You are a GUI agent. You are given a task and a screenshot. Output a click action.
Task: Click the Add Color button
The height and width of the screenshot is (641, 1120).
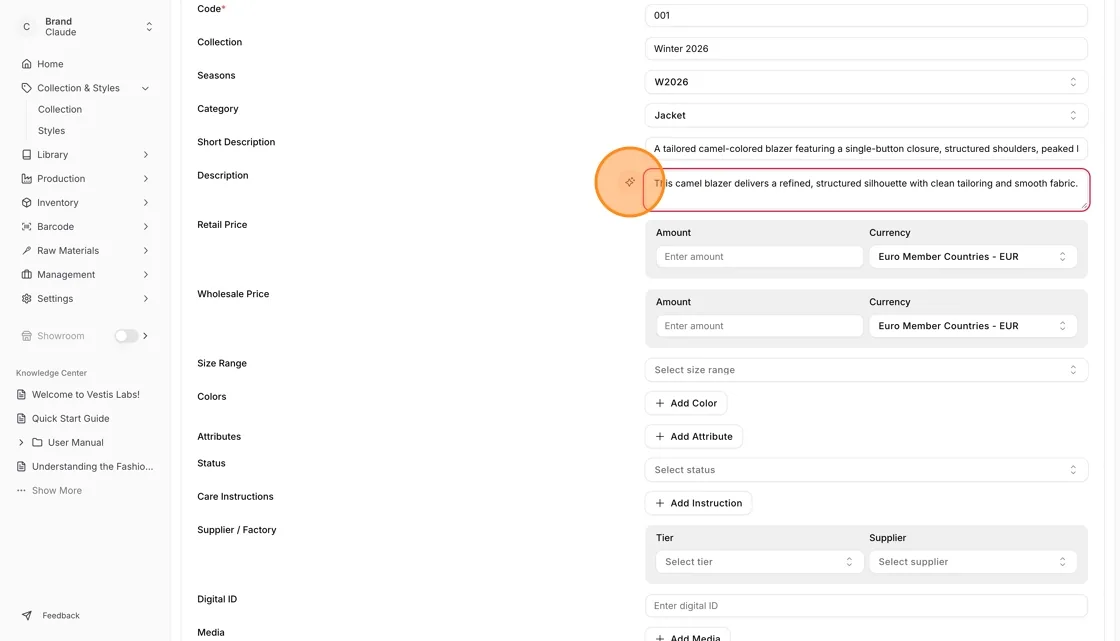pyautogui.click(x=686, y=403)
